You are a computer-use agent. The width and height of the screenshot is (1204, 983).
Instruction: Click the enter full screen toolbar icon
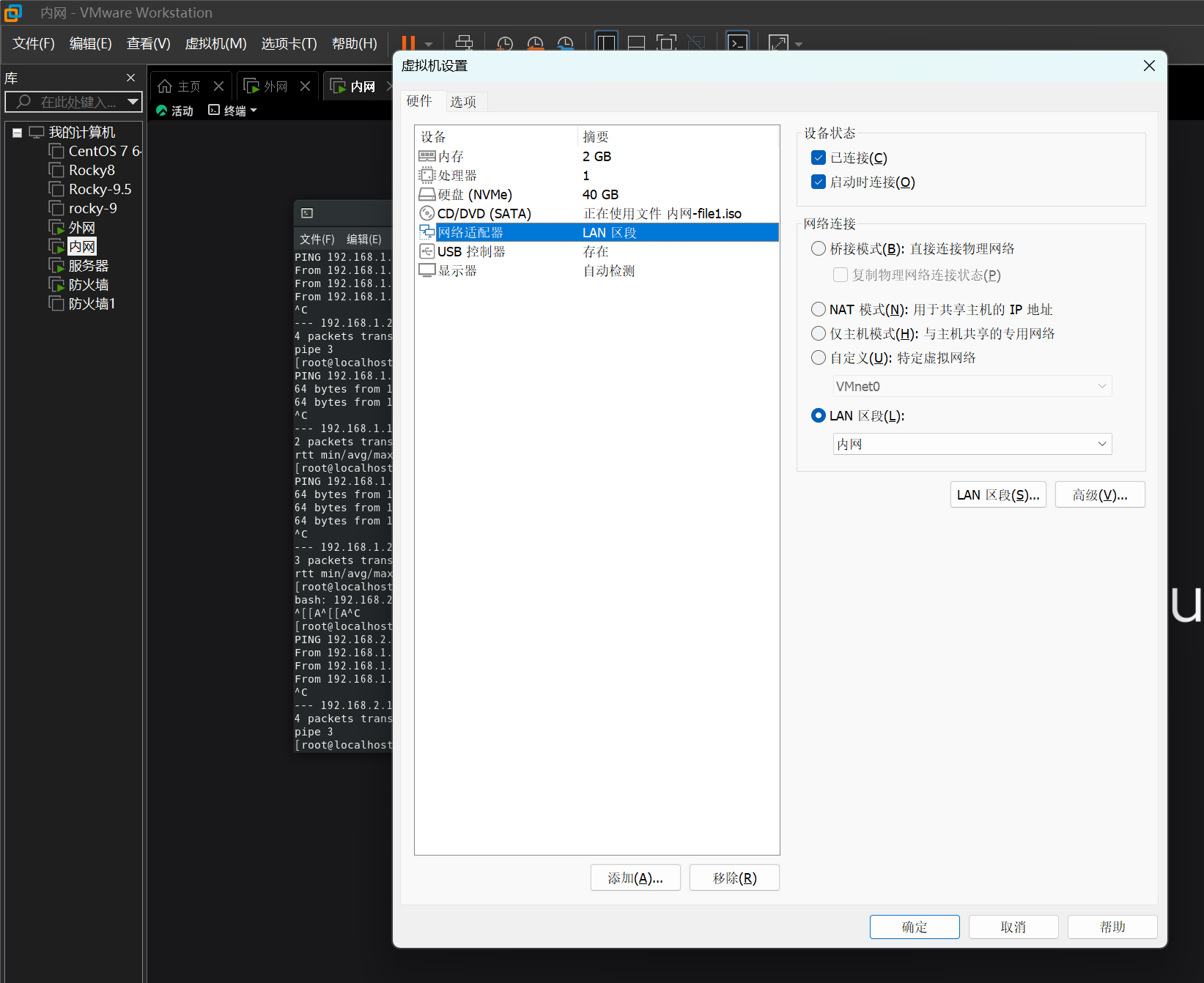666,44
